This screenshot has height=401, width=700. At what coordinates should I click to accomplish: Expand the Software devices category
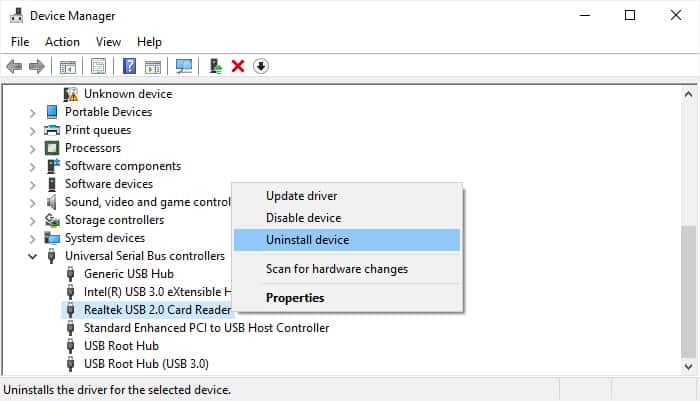click(32, 185)
